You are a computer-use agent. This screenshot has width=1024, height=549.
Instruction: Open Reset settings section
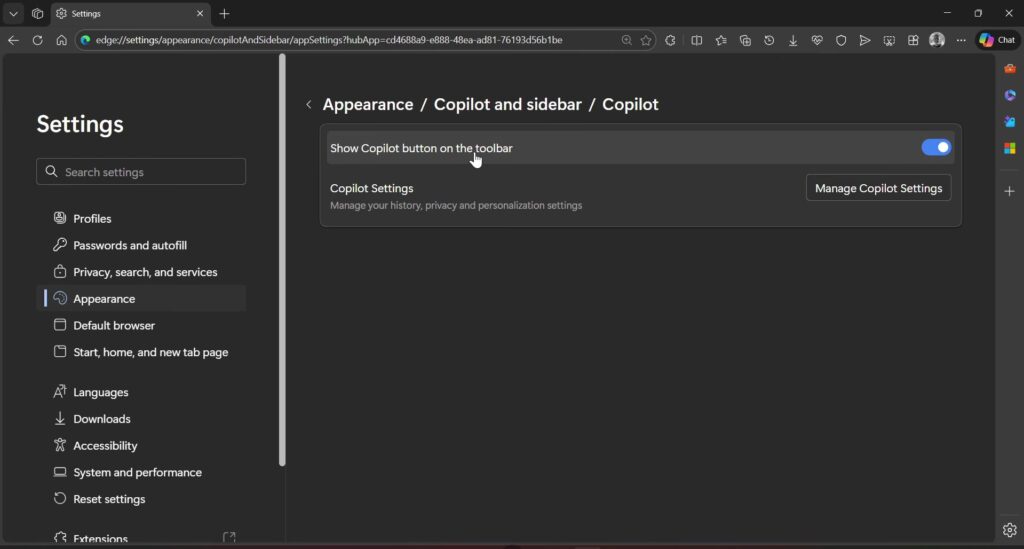(142, 499)
